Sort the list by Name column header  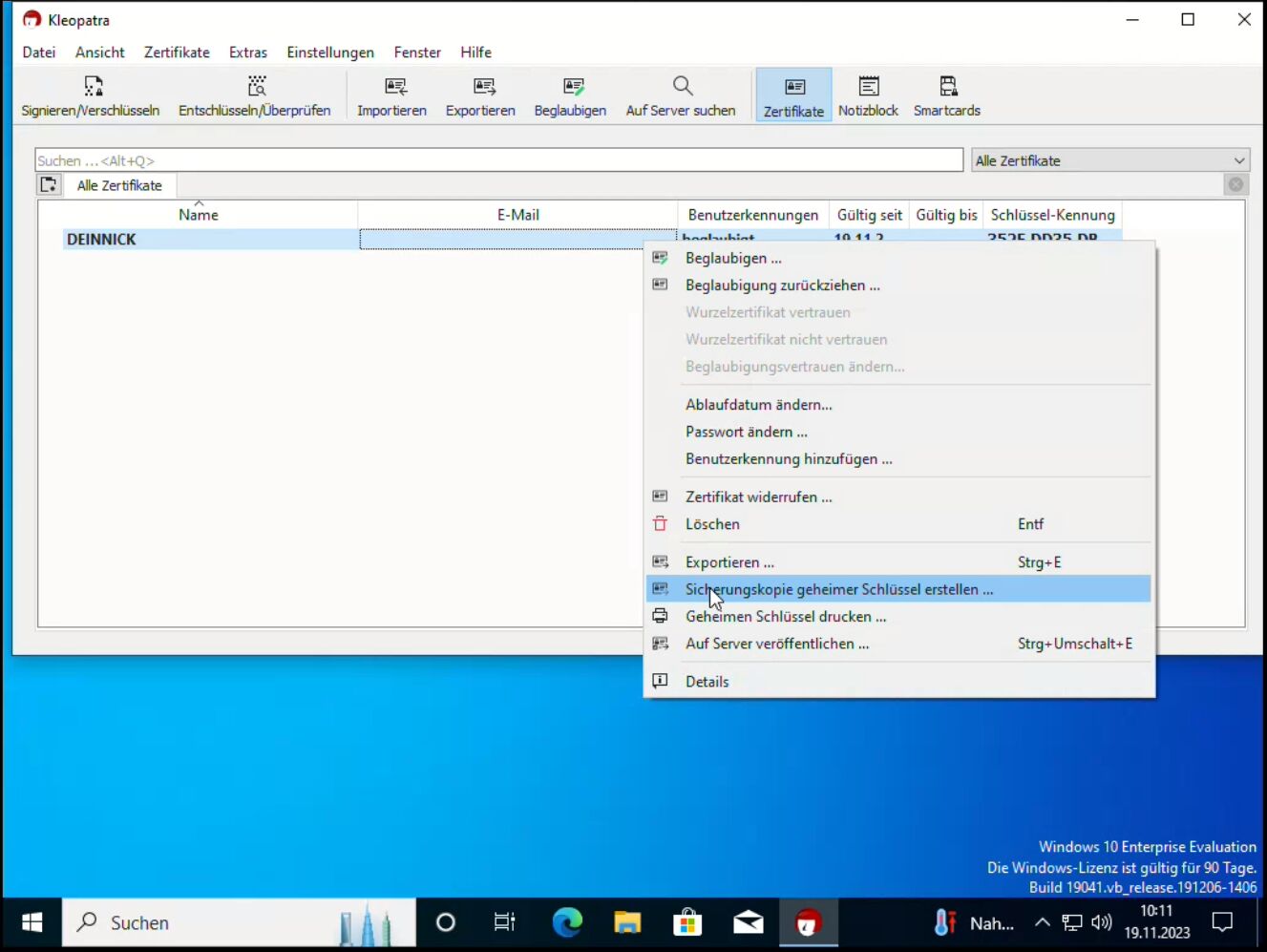tap(198, 215)
